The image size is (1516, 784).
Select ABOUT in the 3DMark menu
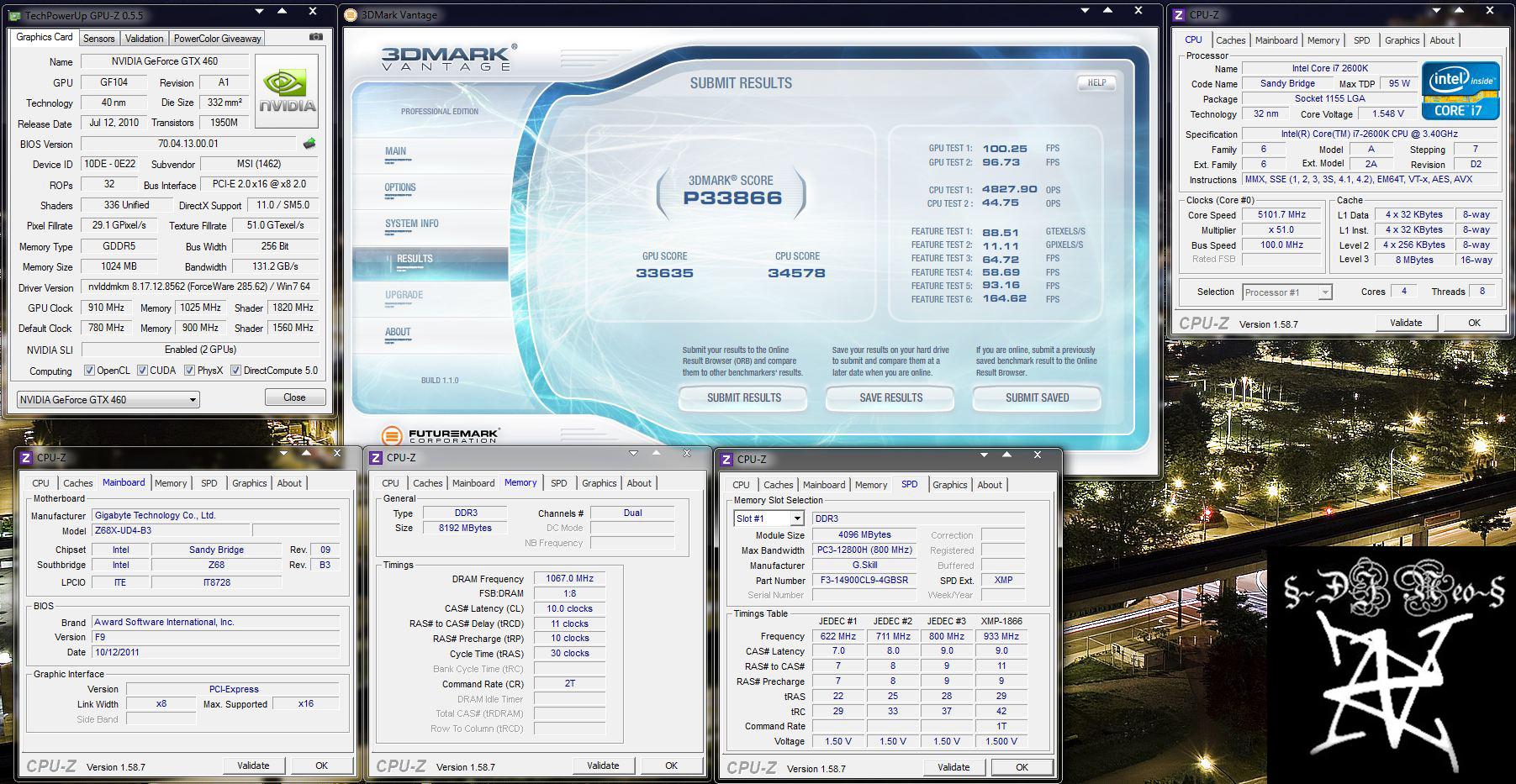coord(398,332)
